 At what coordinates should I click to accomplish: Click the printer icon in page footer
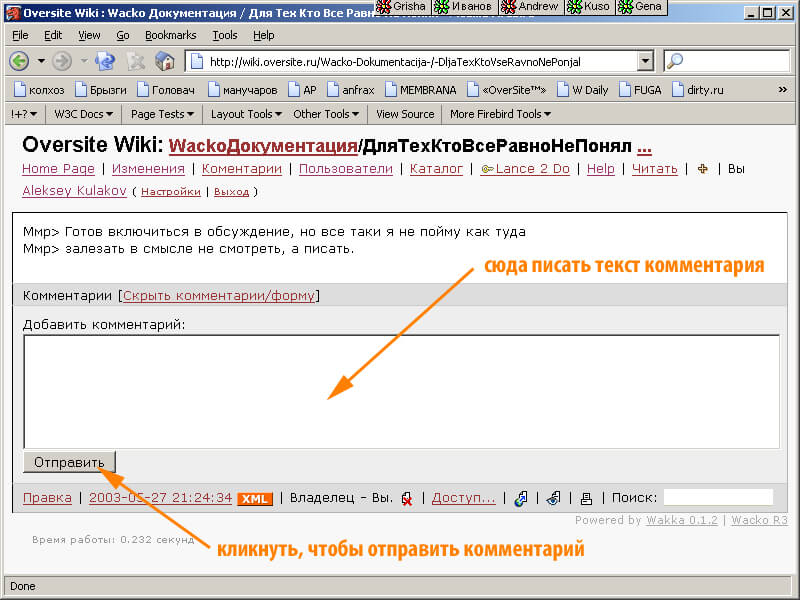587,498
